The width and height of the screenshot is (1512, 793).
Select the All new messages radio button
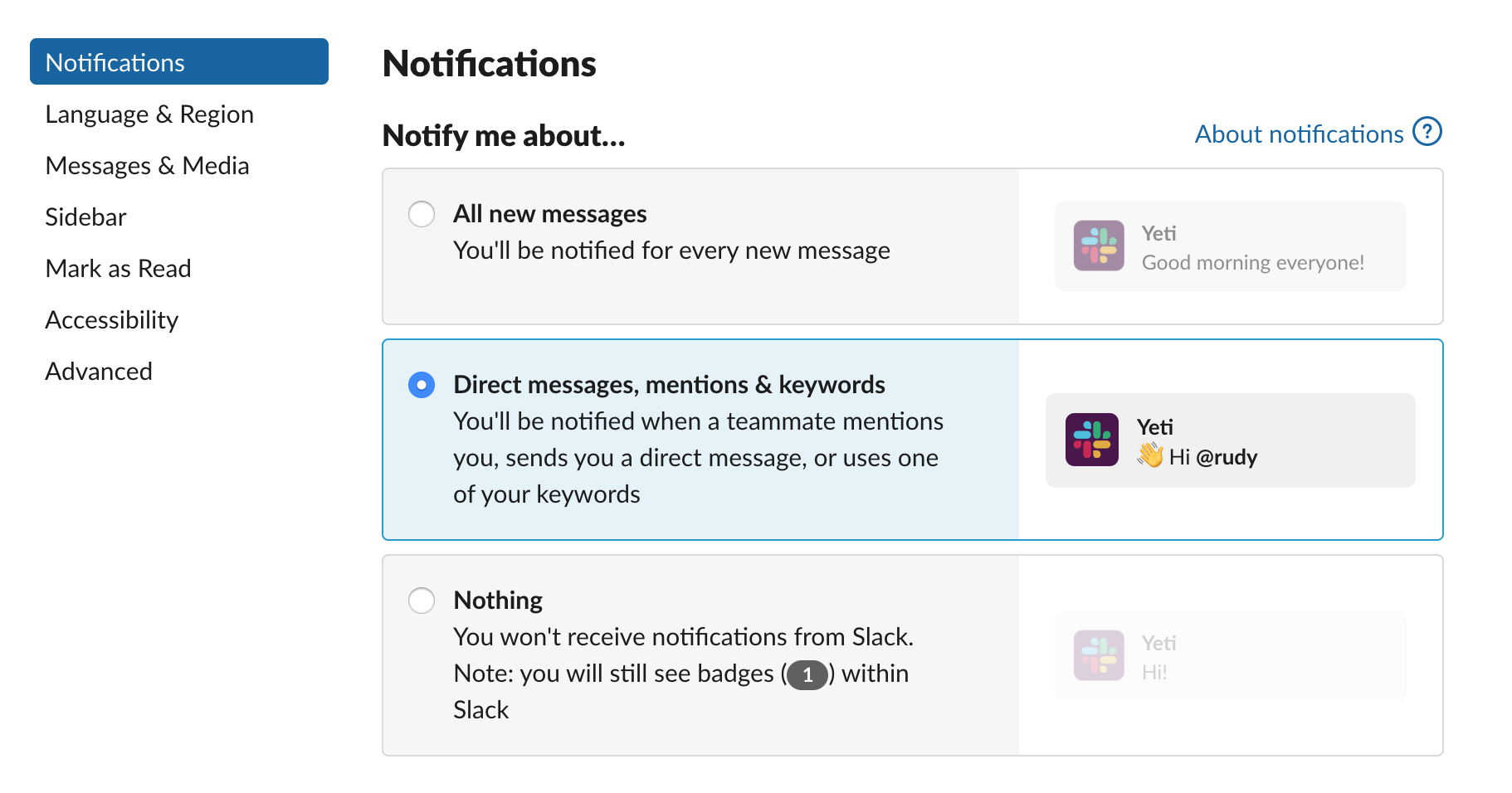coord(422,214)
